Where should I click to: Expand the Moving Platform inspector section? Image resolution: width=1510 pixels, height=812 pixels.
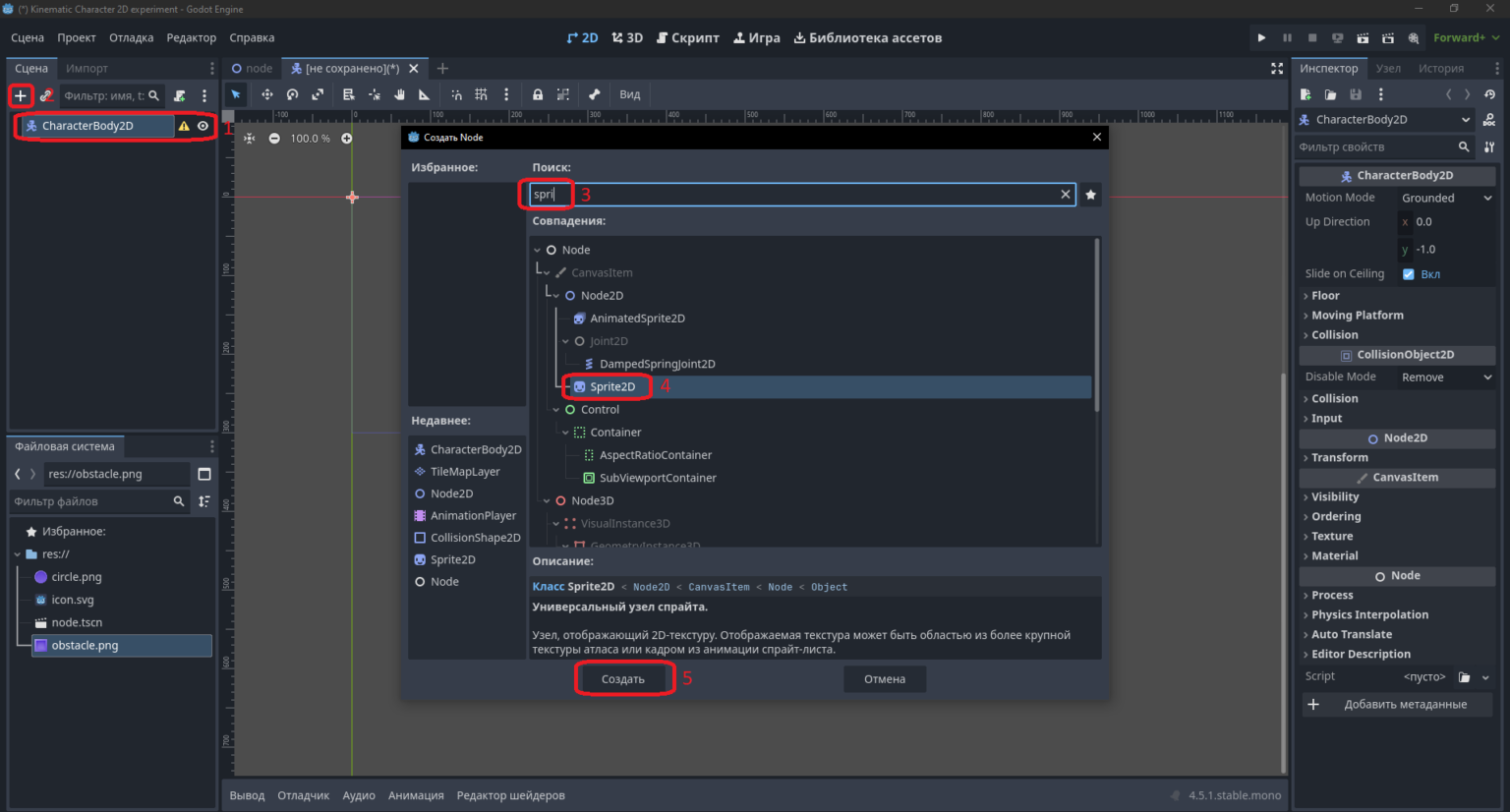pos(1357,316)
